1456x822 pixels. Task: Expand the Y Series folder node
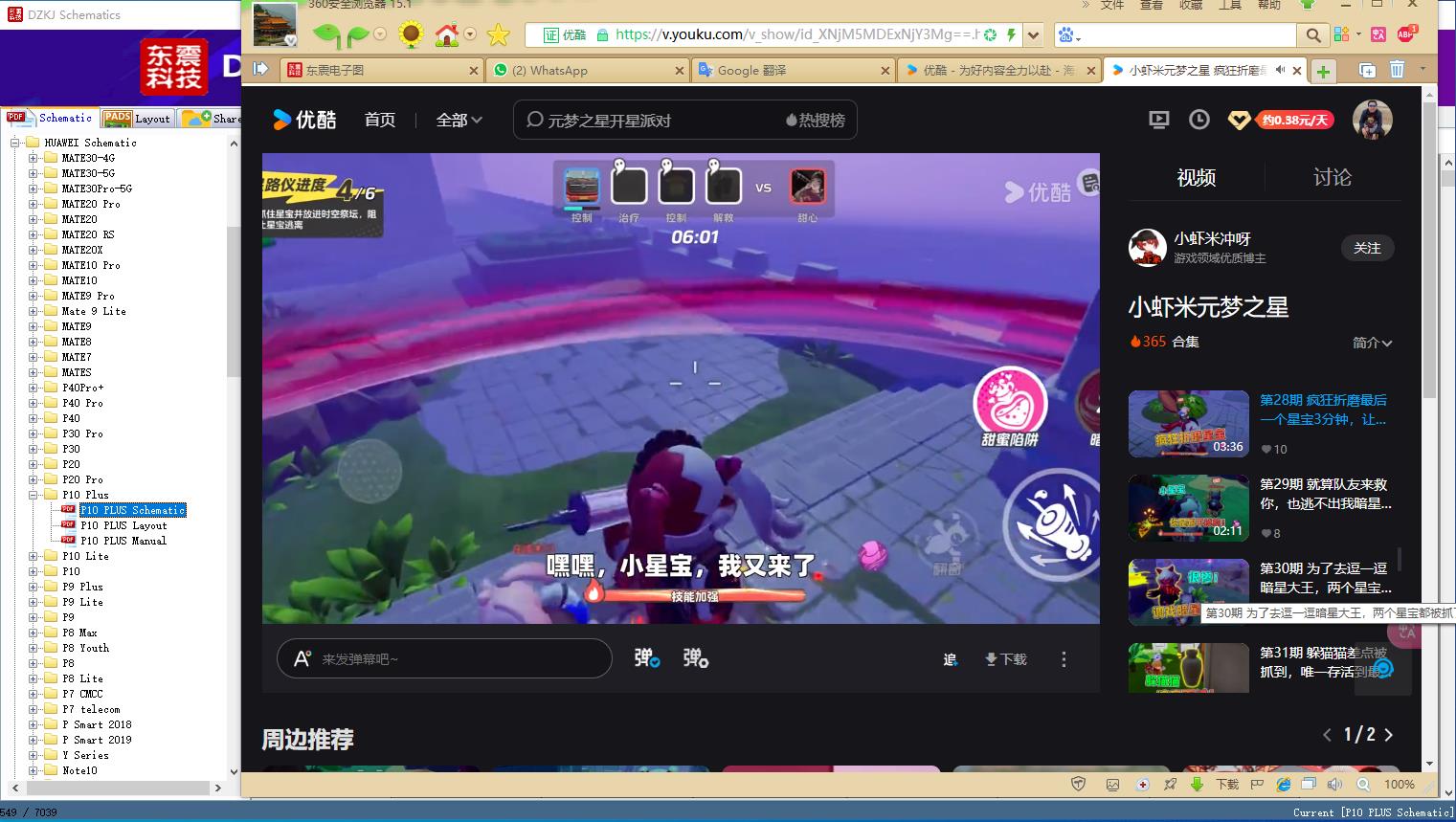tap(34, 755)
